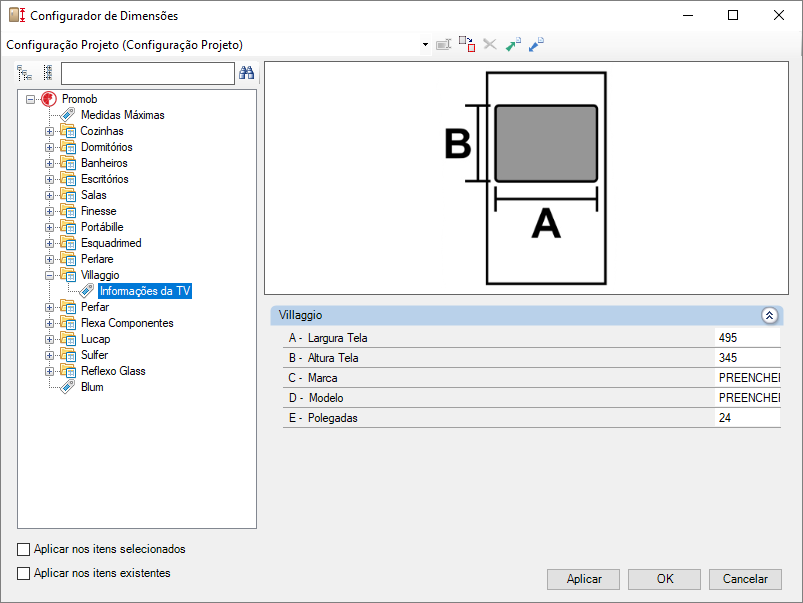The image size is (803, 603).
Task: Collapse the Villaggio tree node
Action: point(50,275)
